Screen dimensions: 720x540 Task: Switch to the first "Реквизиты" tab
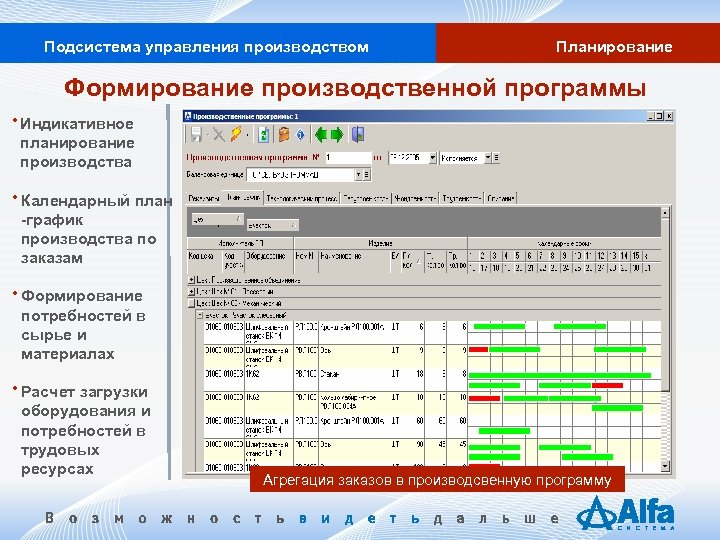point(204,198)
